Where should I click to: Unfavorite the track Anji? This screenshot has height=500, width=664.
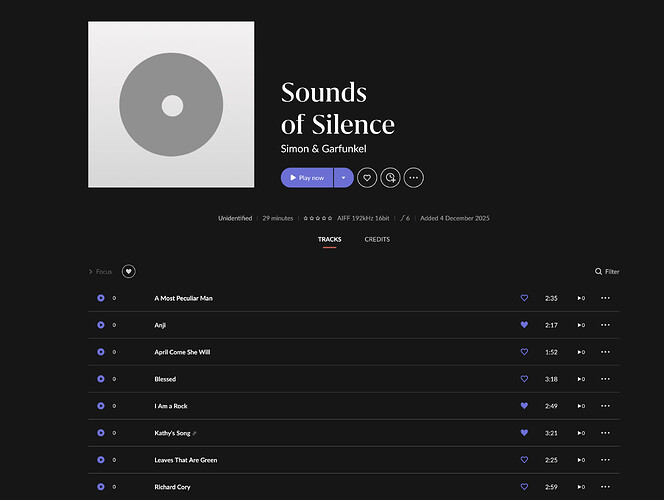coord(524,325)
